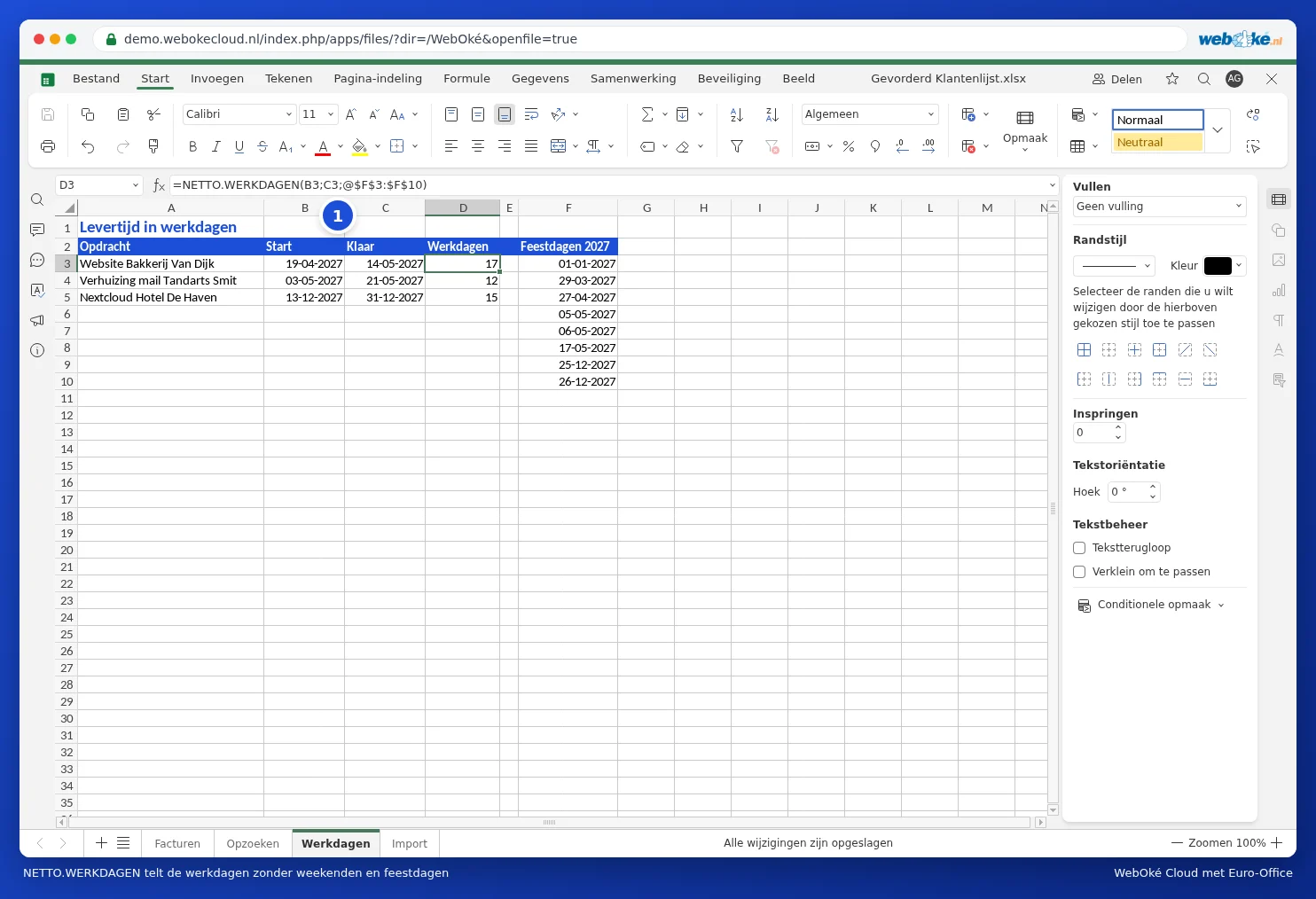Apply strikethrough formatting

click(262, 146)
